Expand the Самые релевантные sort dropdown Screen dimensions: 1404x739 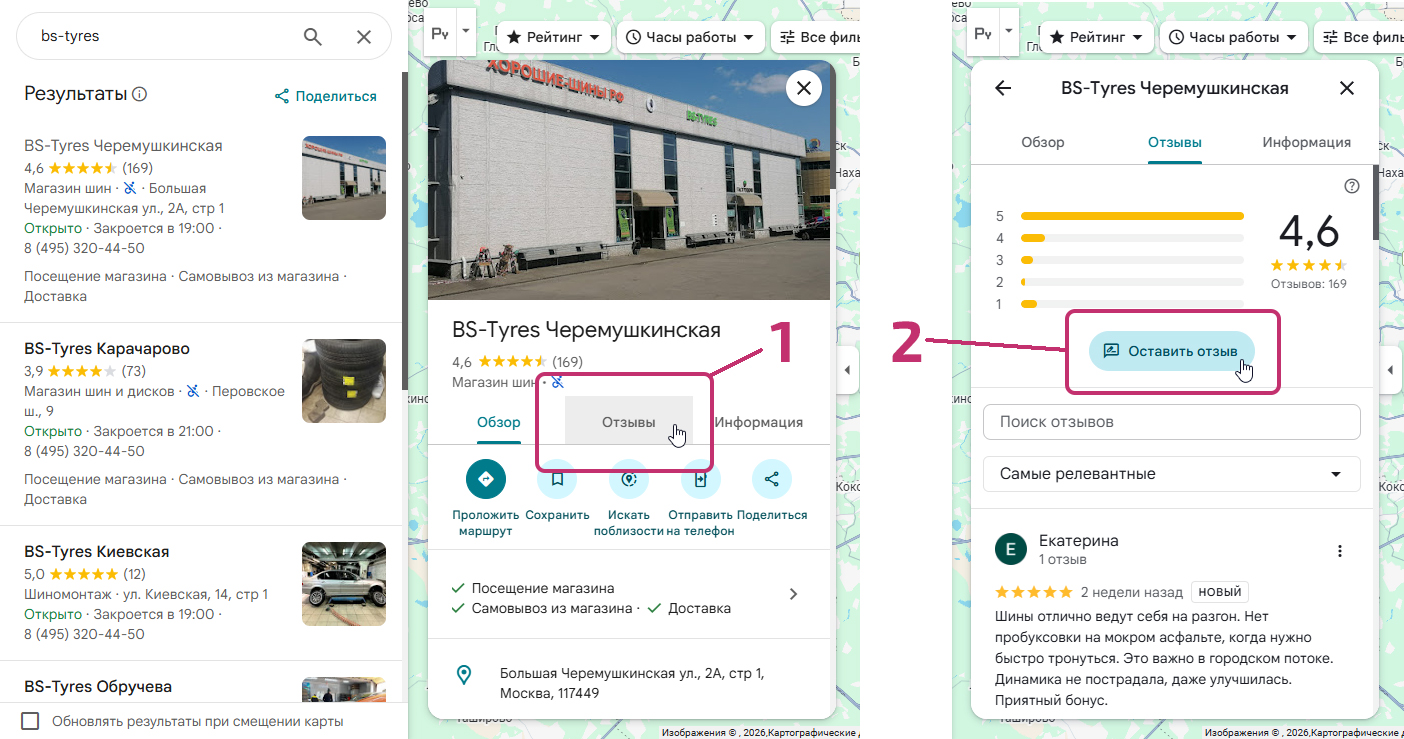[x=1171, y=474]
